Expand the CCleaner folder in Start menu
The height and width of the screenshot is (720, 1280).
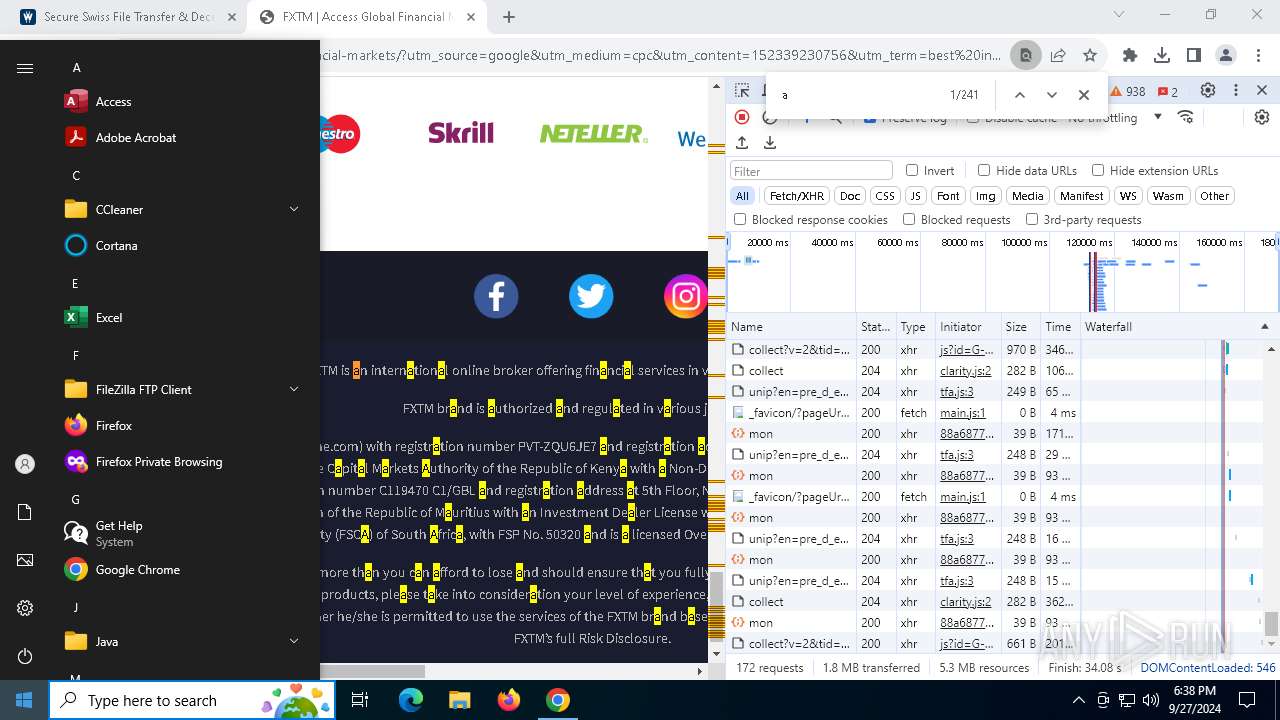click(294, 209)
